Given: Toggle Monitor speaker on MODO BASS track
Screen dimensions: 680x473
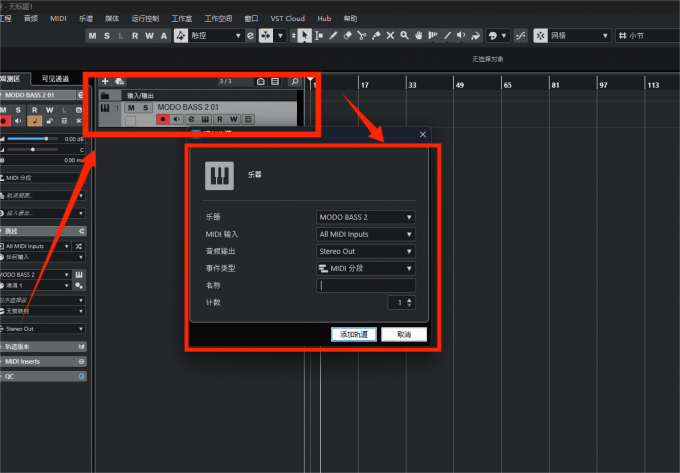Looking at the screenshot, I should pyautogui.click(x=177, y=119).
